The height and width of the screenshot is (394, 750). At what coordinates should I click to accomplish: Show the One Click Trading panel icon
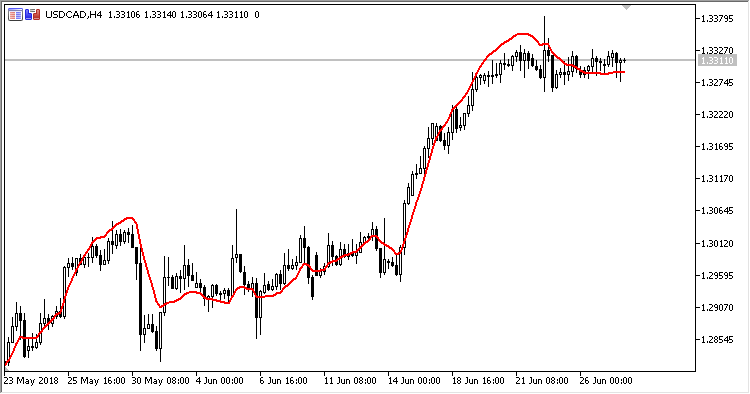coord(33,15)
